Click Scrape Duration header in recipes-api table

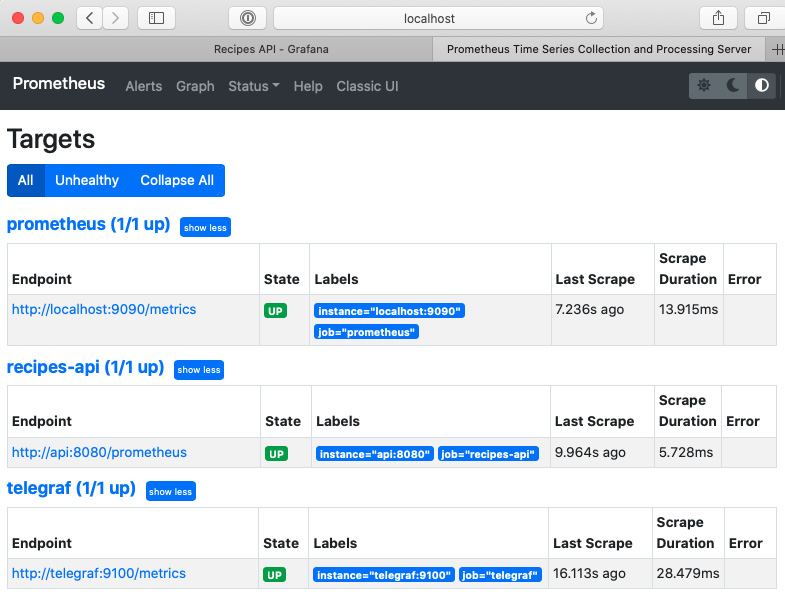point(687,411)
